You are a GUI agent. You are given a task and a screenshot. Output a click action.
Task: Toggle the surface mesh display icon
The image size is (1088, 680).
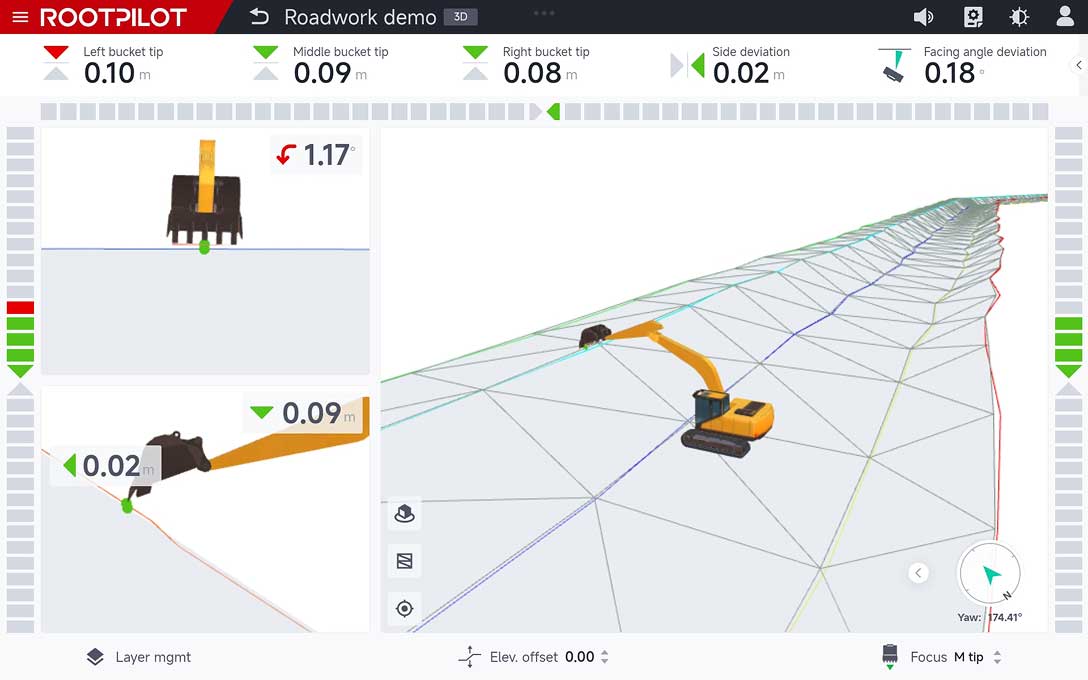pyautogui.click(x=405, y=561)
